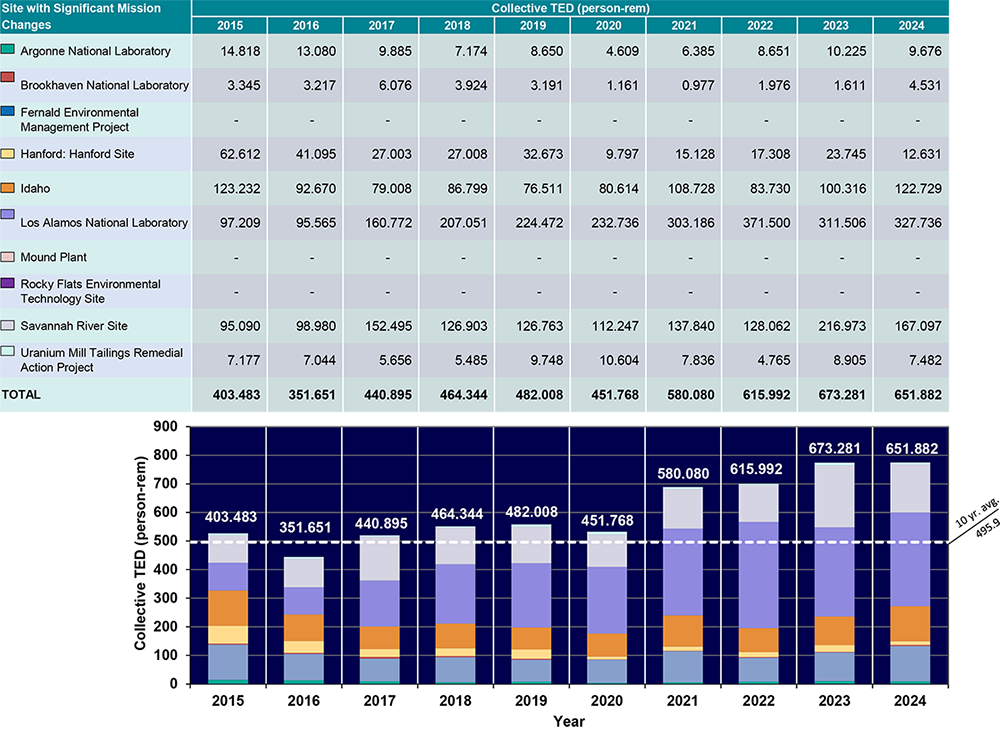Click the green Argonne National Laboratory legend swatch
Image resolution: width=1000 pixels, height=735 pixels.
8,49
